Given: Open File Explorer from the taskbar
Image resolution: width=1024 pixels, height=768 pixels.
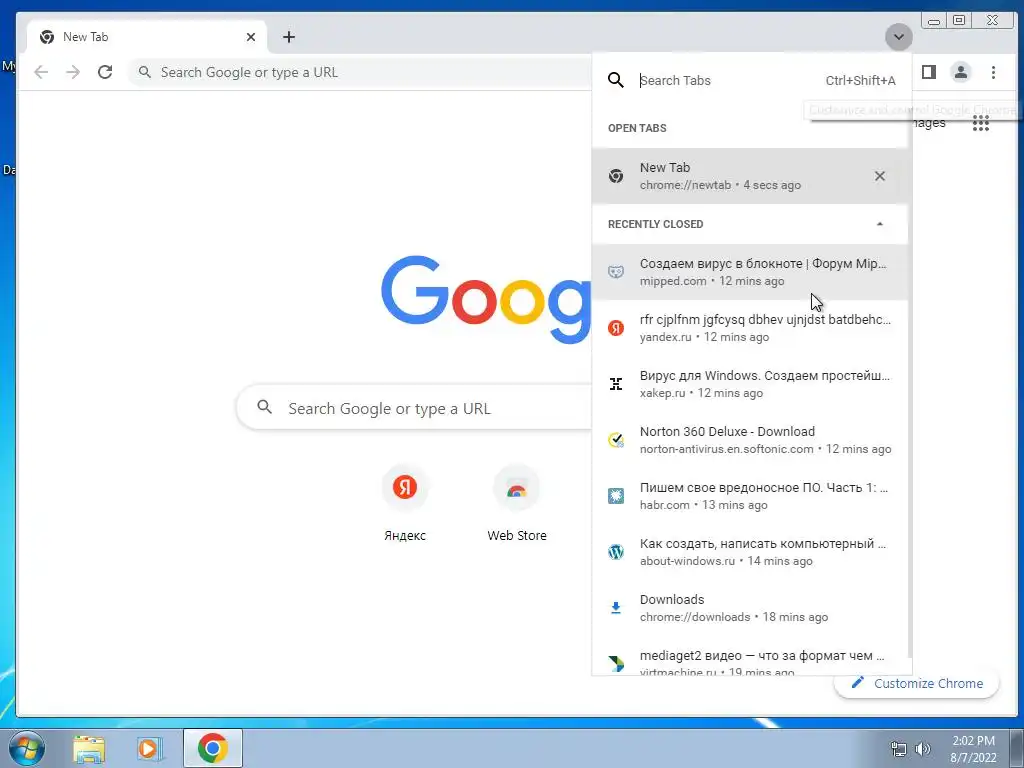Looking at the screenshot, I should pyautogui.click(x=89, y=748).
